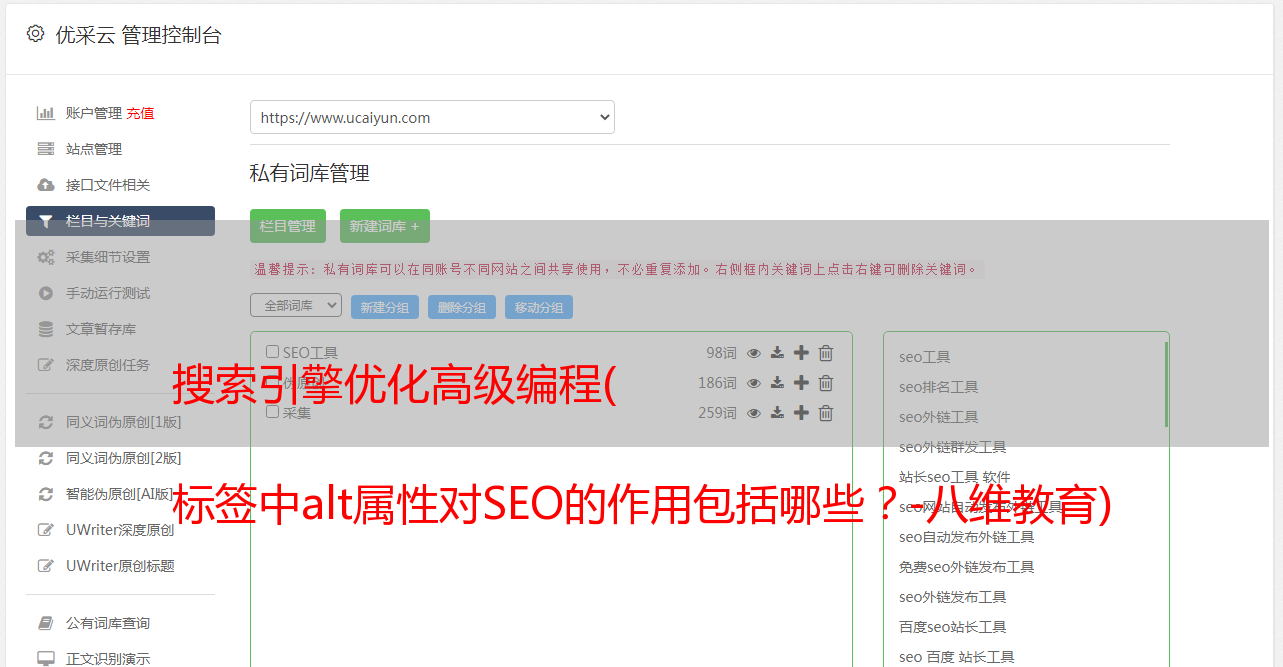Click the red 充值 link
The width and height of the screenshot is (1283, 667).
point(140,113)
